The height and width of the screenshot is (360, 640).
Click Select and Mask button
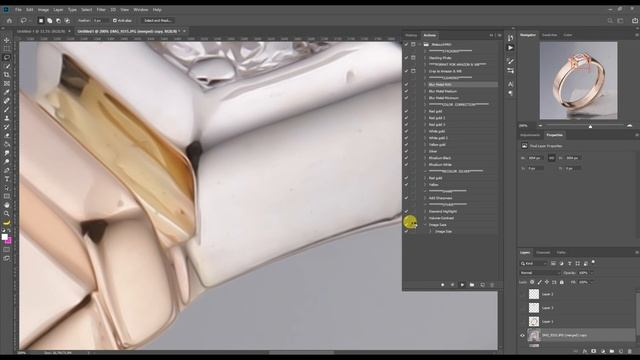pyautogui.click(x=158, y=20)
